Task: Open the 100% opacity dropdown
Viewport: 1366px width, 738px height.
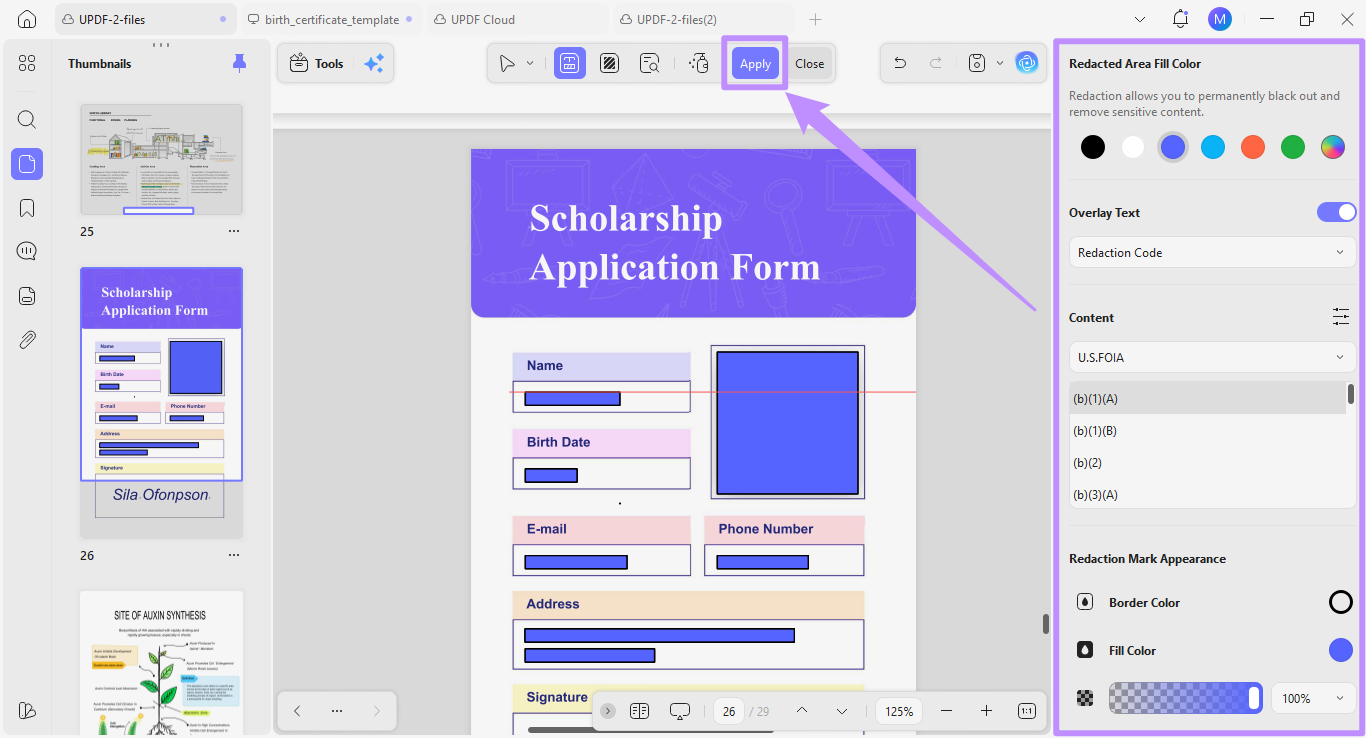Action: 1313,698
